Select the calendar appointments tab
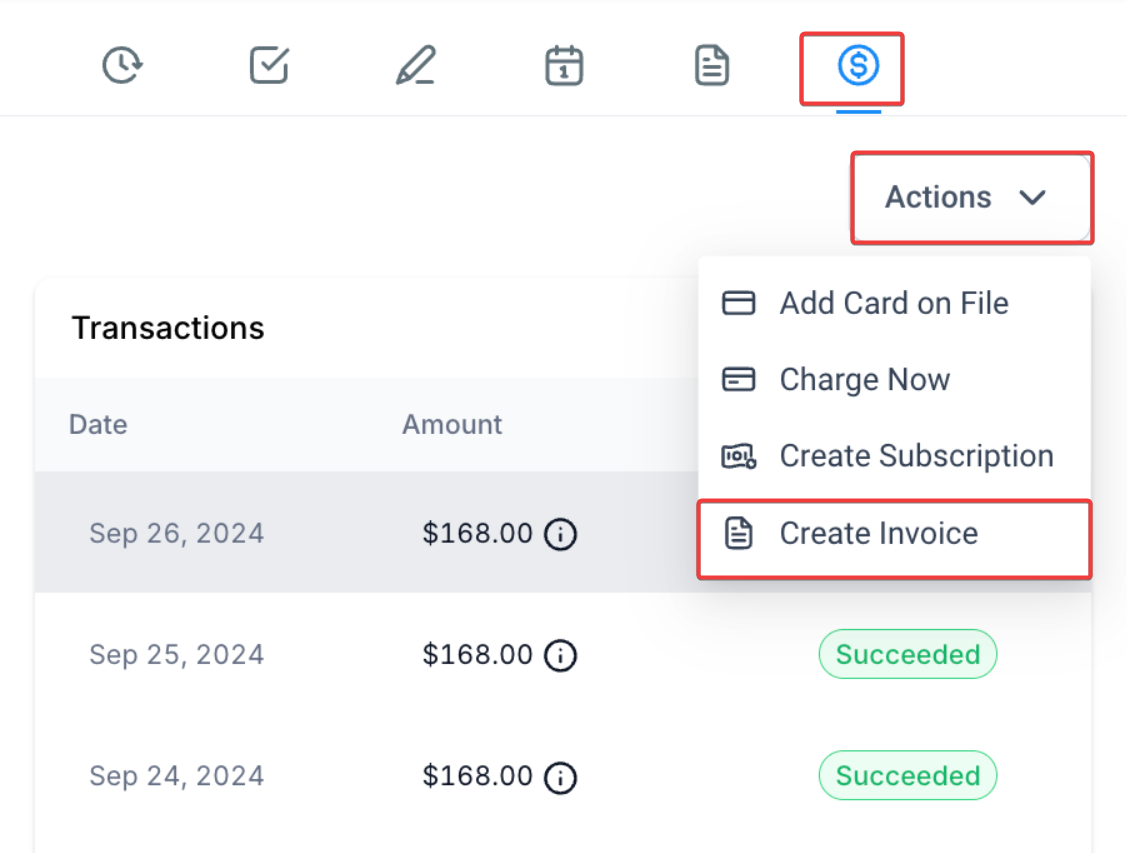 point(564,67)
